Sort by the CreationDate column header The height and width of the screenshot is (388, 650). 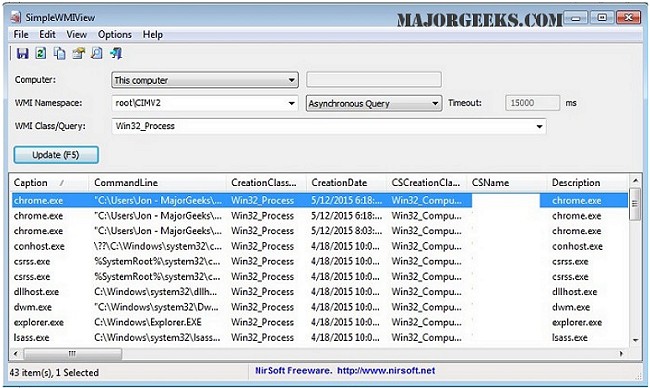click(x=347, y=183)
